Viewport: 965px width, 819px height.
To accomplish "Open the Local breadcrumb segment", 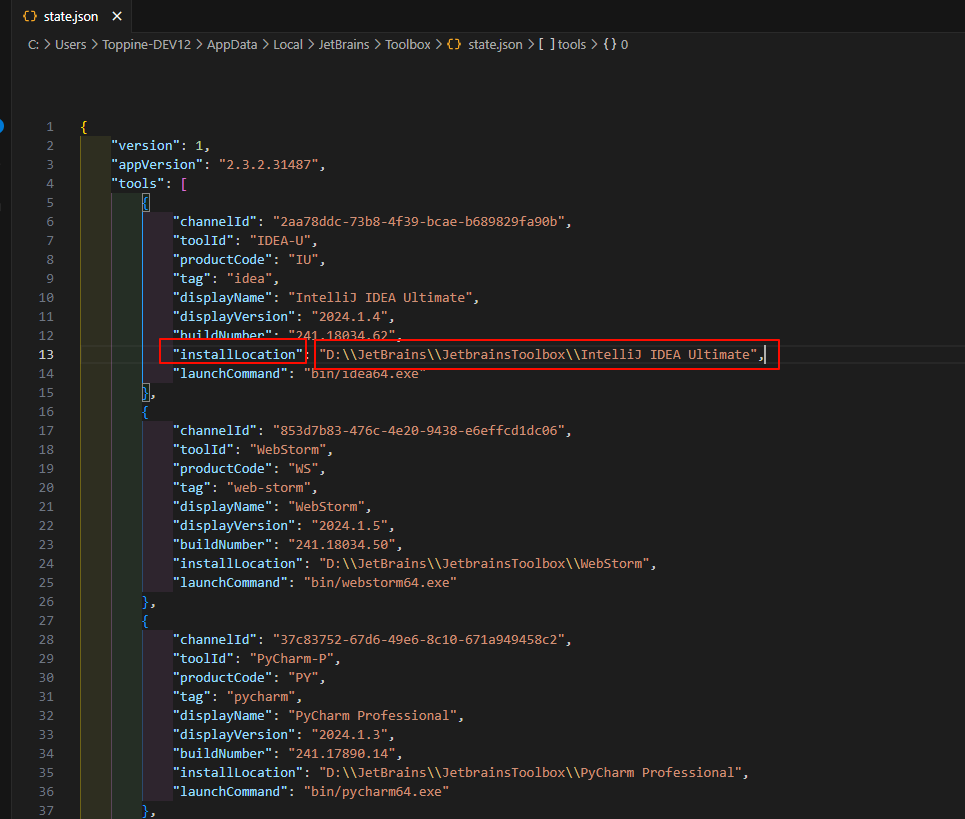I will [288, 45].
